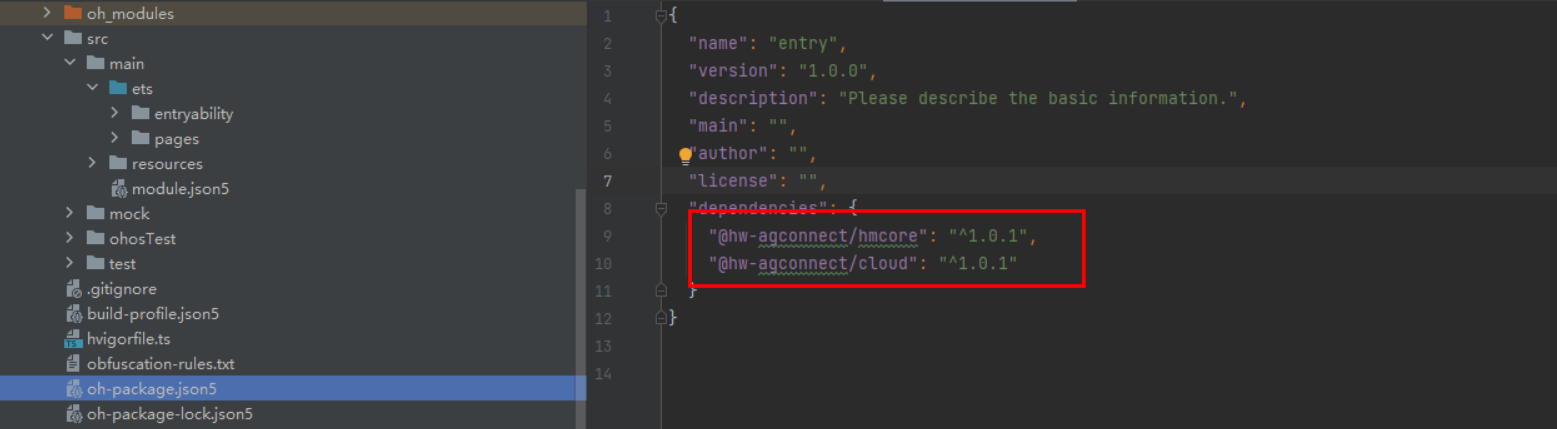
Task: Click the "name" key in editor
Action: [x=717, y=44]
